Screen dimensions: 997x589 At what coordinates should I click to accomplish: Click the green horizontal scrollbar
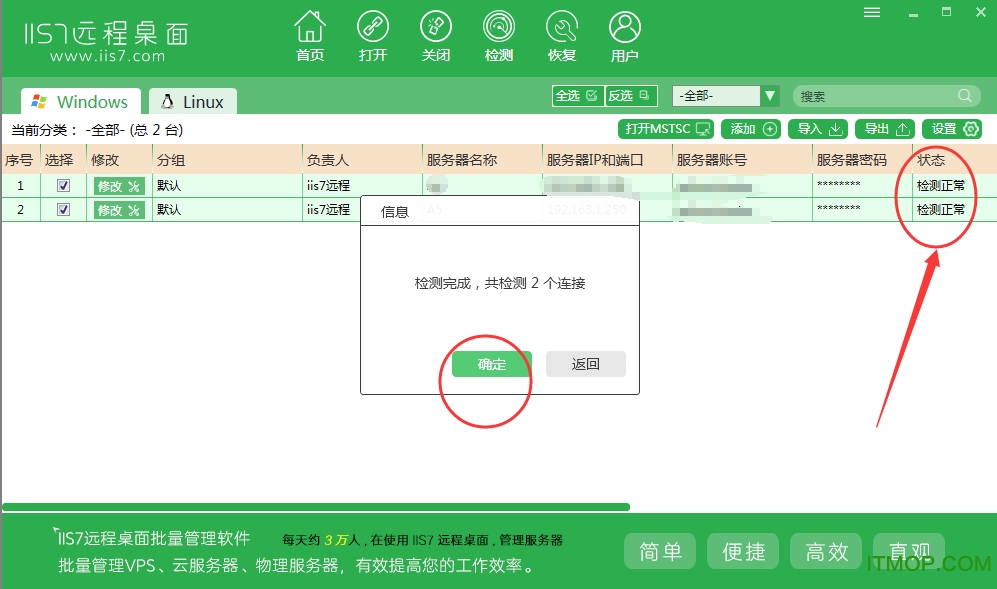click(316, 507)
